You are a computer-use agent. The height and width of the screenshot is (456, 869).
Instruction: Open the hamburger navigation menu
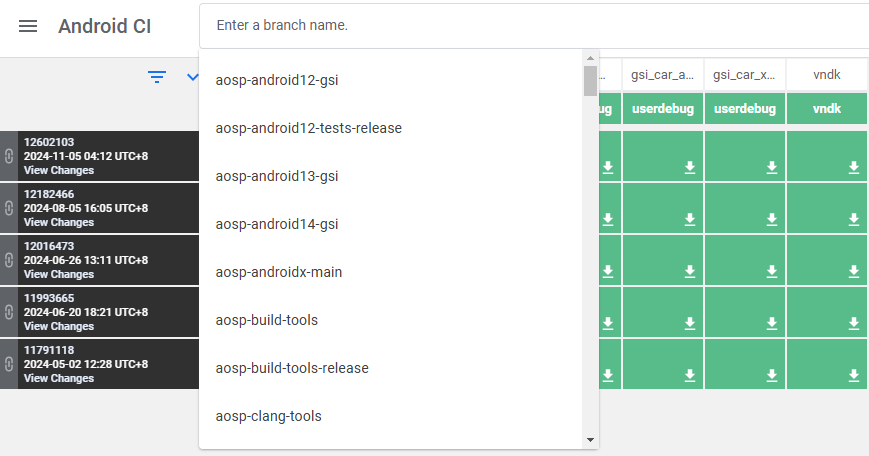click(x=28, y=26)
